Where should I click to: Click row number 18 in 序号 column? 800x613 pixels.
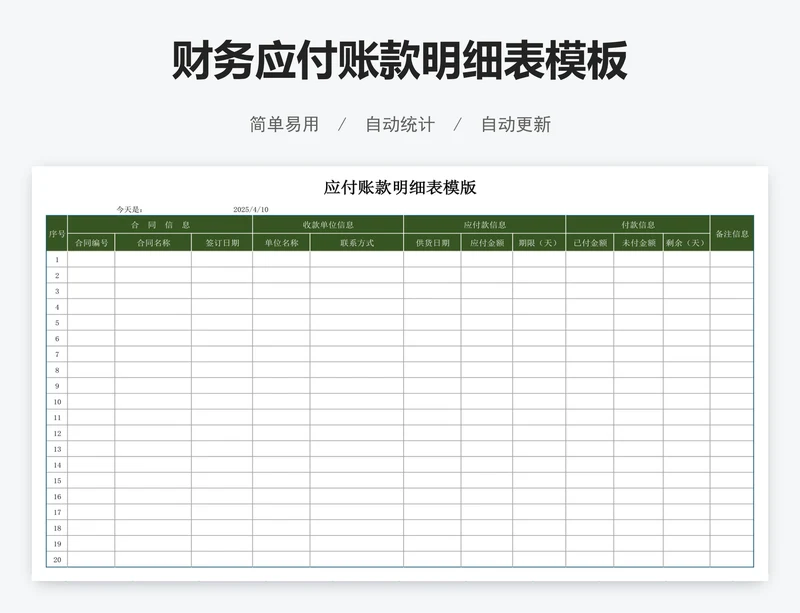[57, 528]
